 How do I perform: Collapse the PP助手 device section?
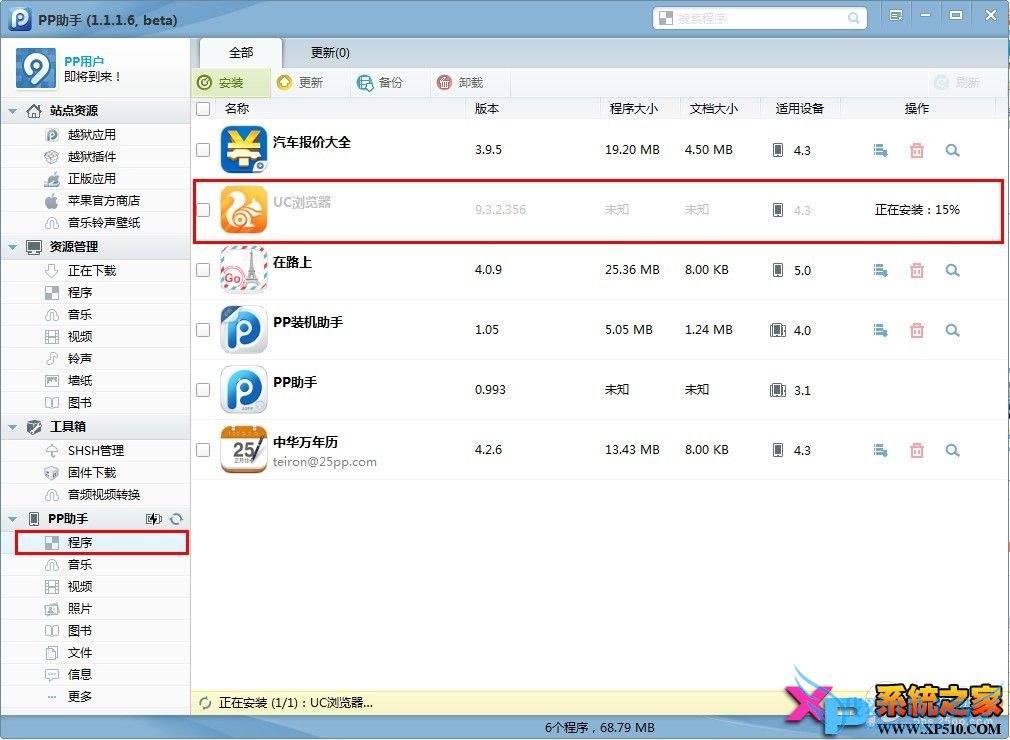coord(12,519)
